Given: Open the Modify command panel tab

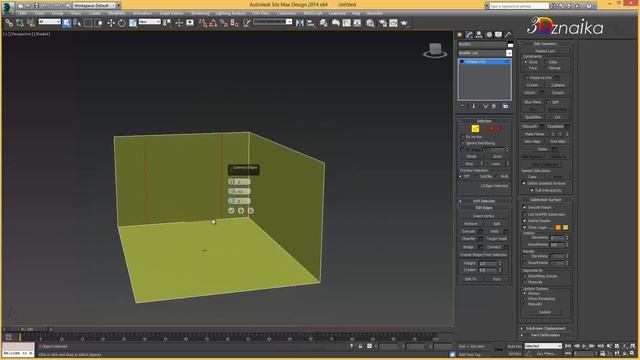Looking at the screenshot, I should tap(469, 35).
